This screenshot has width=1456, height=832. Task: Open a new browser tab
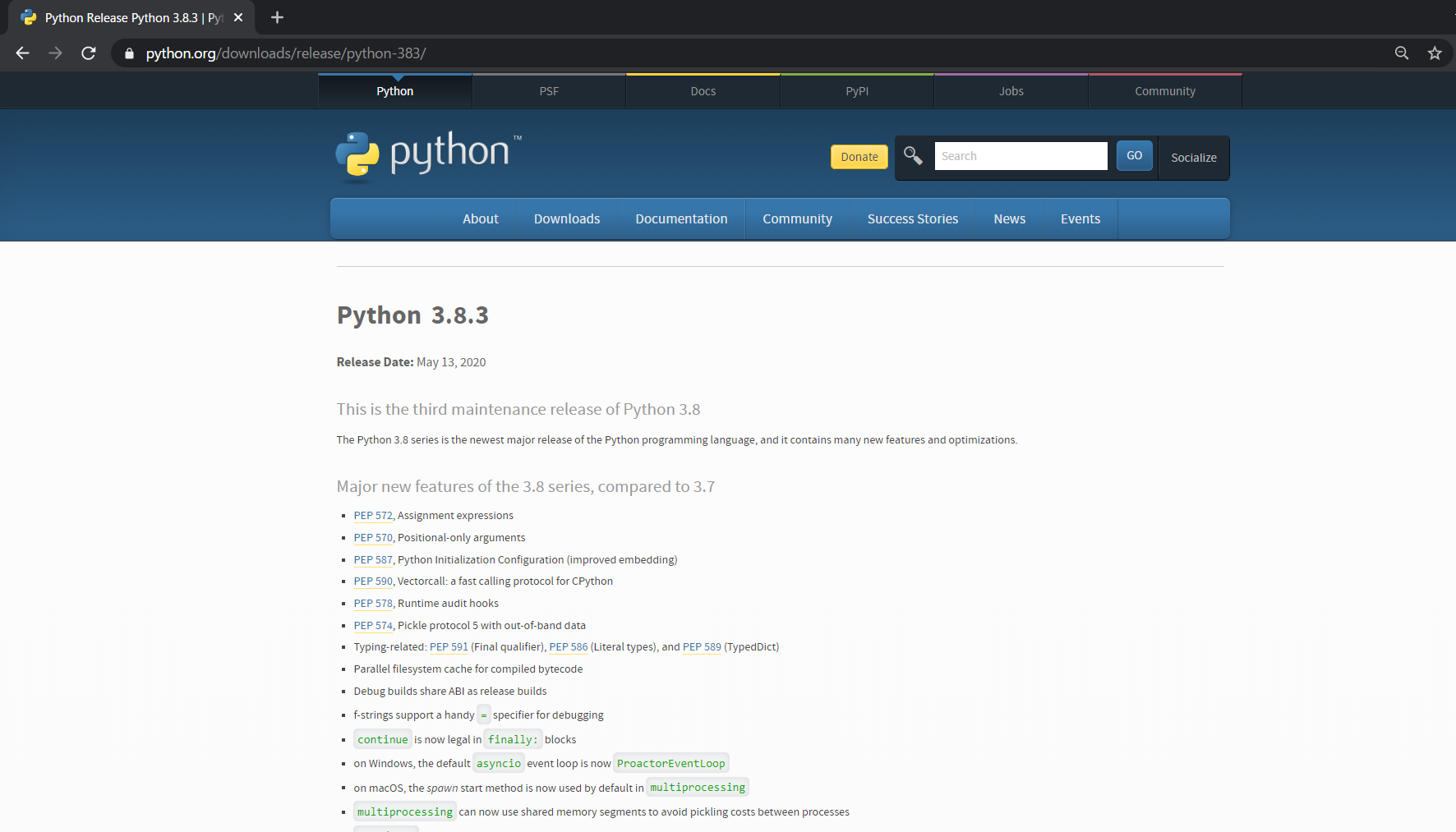coord(276,16)
